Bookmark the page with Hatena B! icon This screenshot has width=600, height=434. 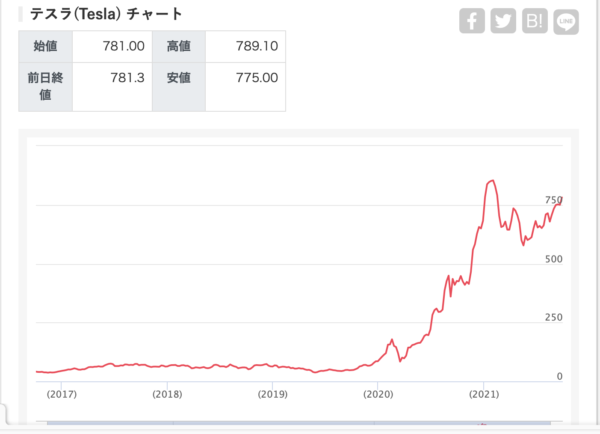tap(535, 21)
